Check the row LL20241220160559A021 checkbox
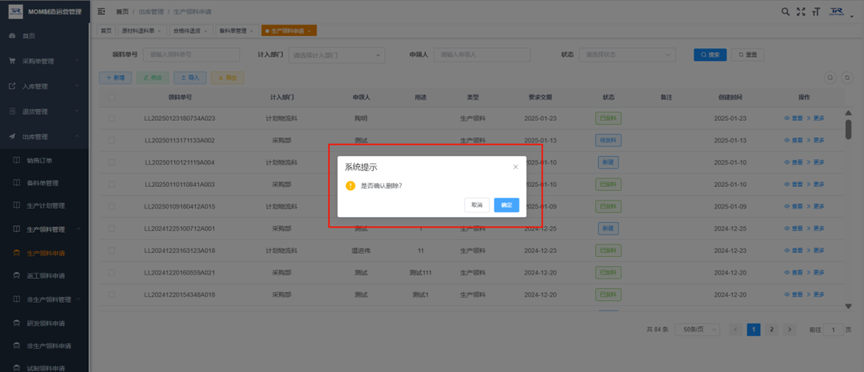This screenshot has height=372, width=864. (112, 273)
